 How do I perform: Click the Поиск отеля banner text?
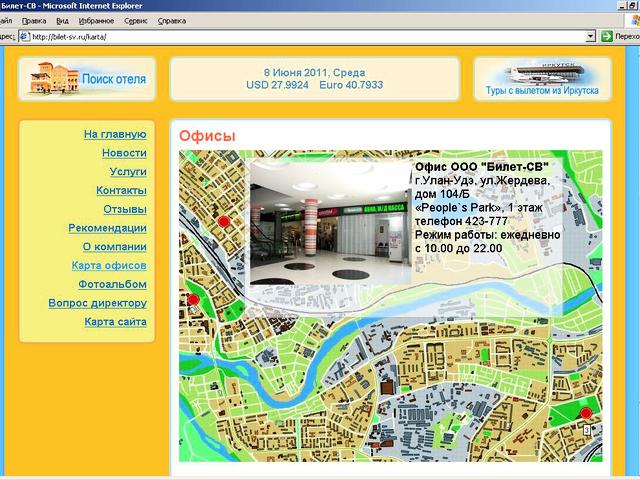114,79
